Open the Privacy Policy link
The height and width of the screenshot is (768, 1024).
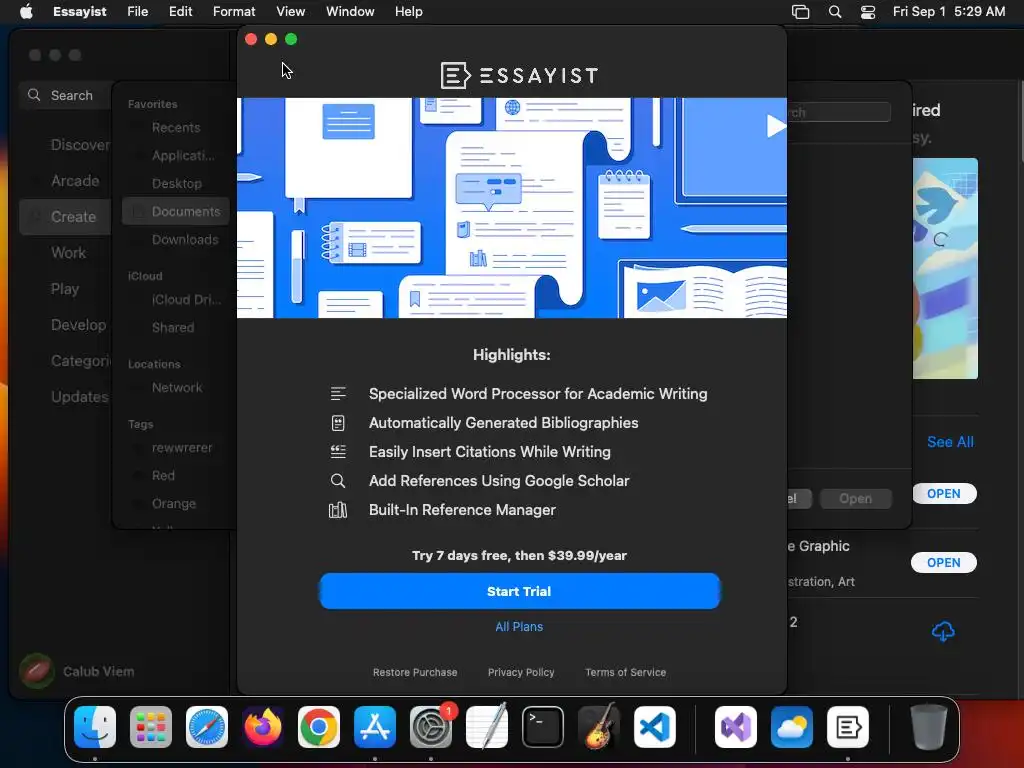[520, 672]
